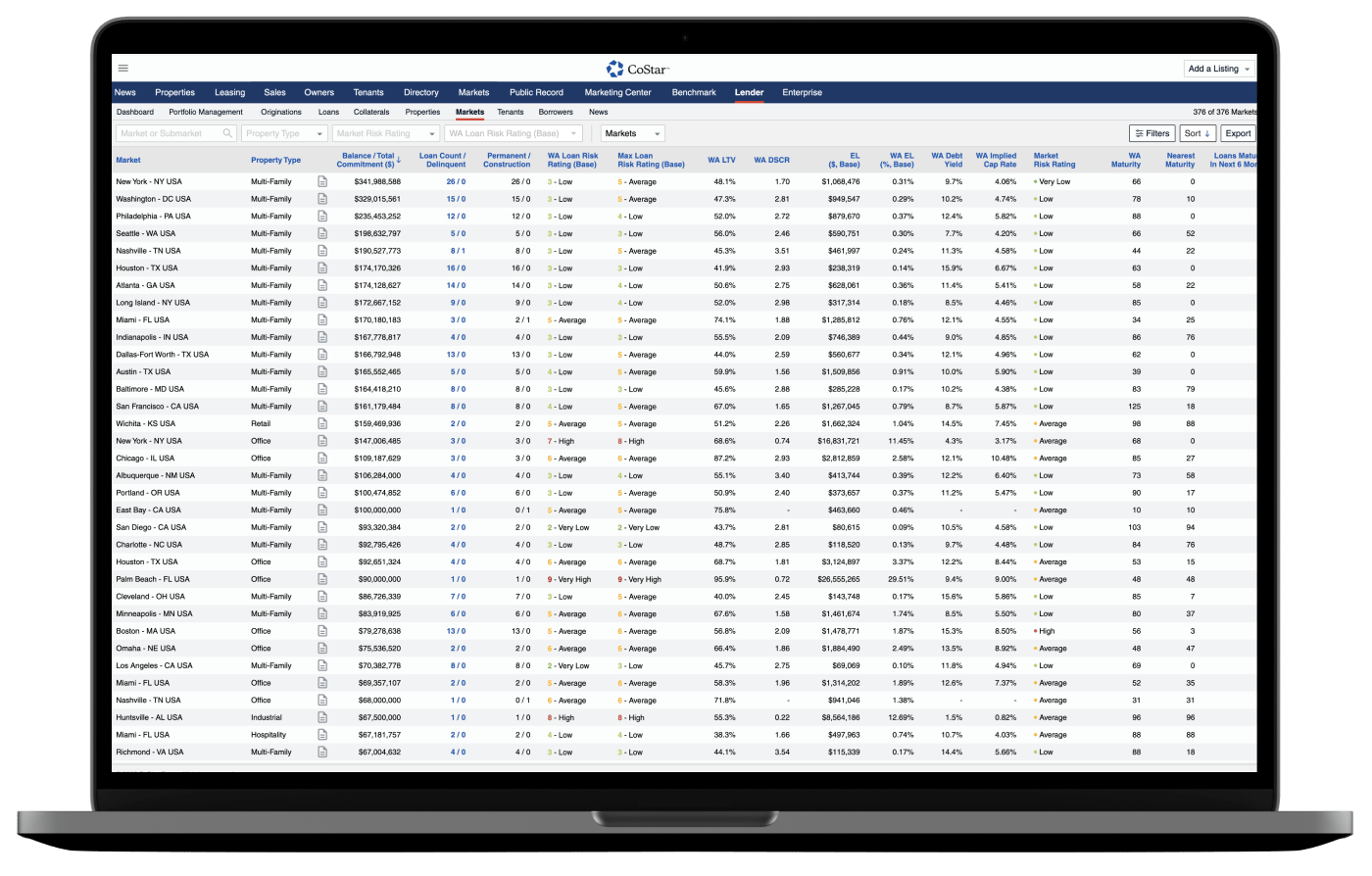Open document icon for Boston Office row

[322, 631]
